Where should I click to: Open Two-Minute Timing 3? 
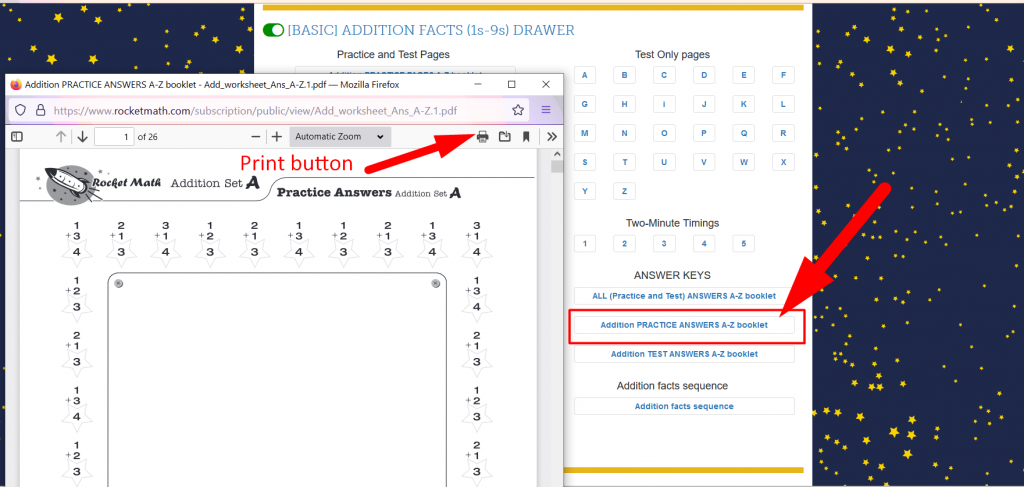coord(664,244)
